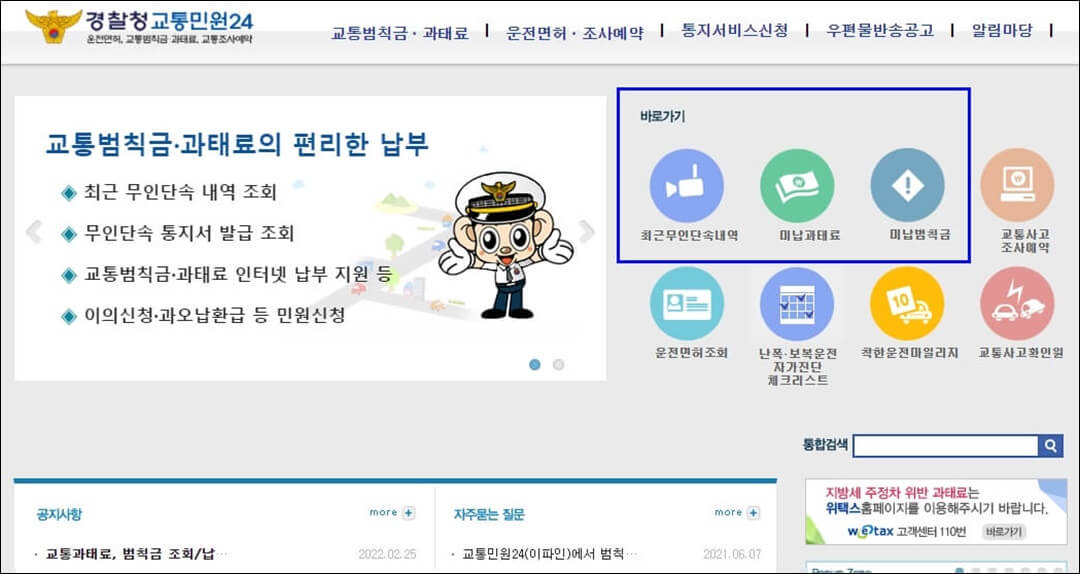This screenshot has width=1080, height=574.
Task: Click the 지방세 주정차 위반 과태료 banner
Action: click(x=936, y=512)
